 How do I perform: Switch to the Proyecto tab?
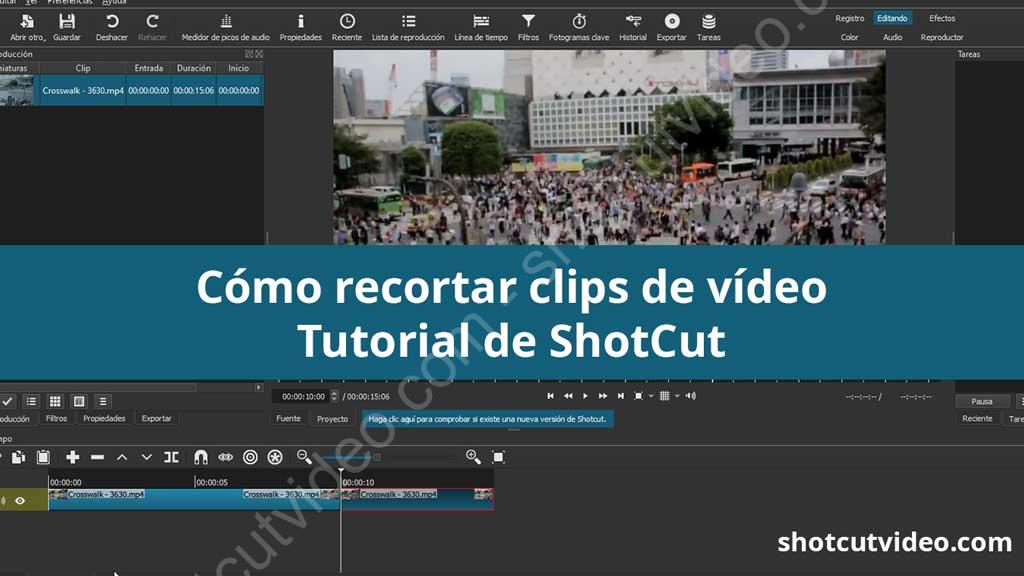point(332,418)
